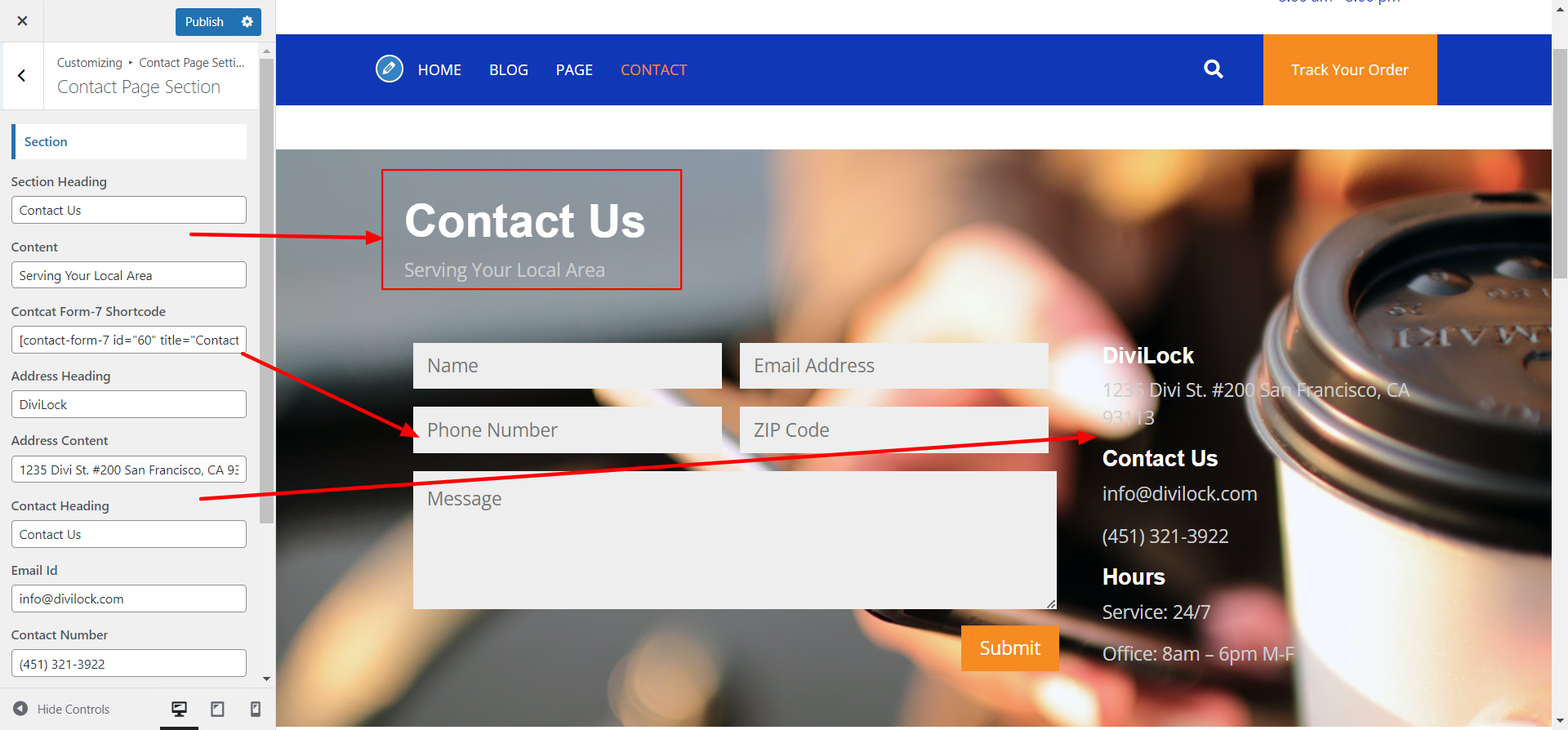Switch to tablet preview icon
1568x730 pixels.
(x=217, y=709)
